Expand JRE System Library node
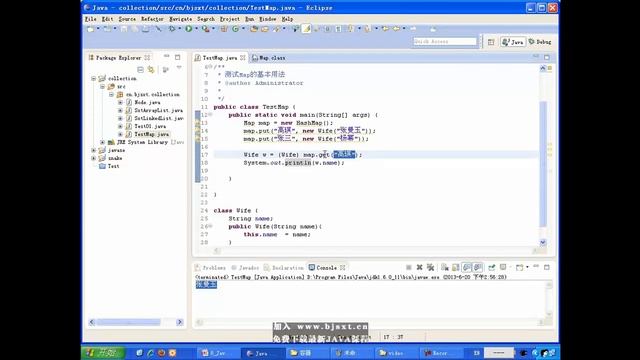 click(x=102, y=142)
